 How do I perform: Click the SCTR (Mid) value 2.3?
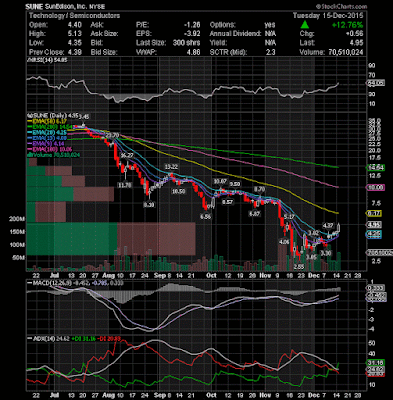click(272, 52)
